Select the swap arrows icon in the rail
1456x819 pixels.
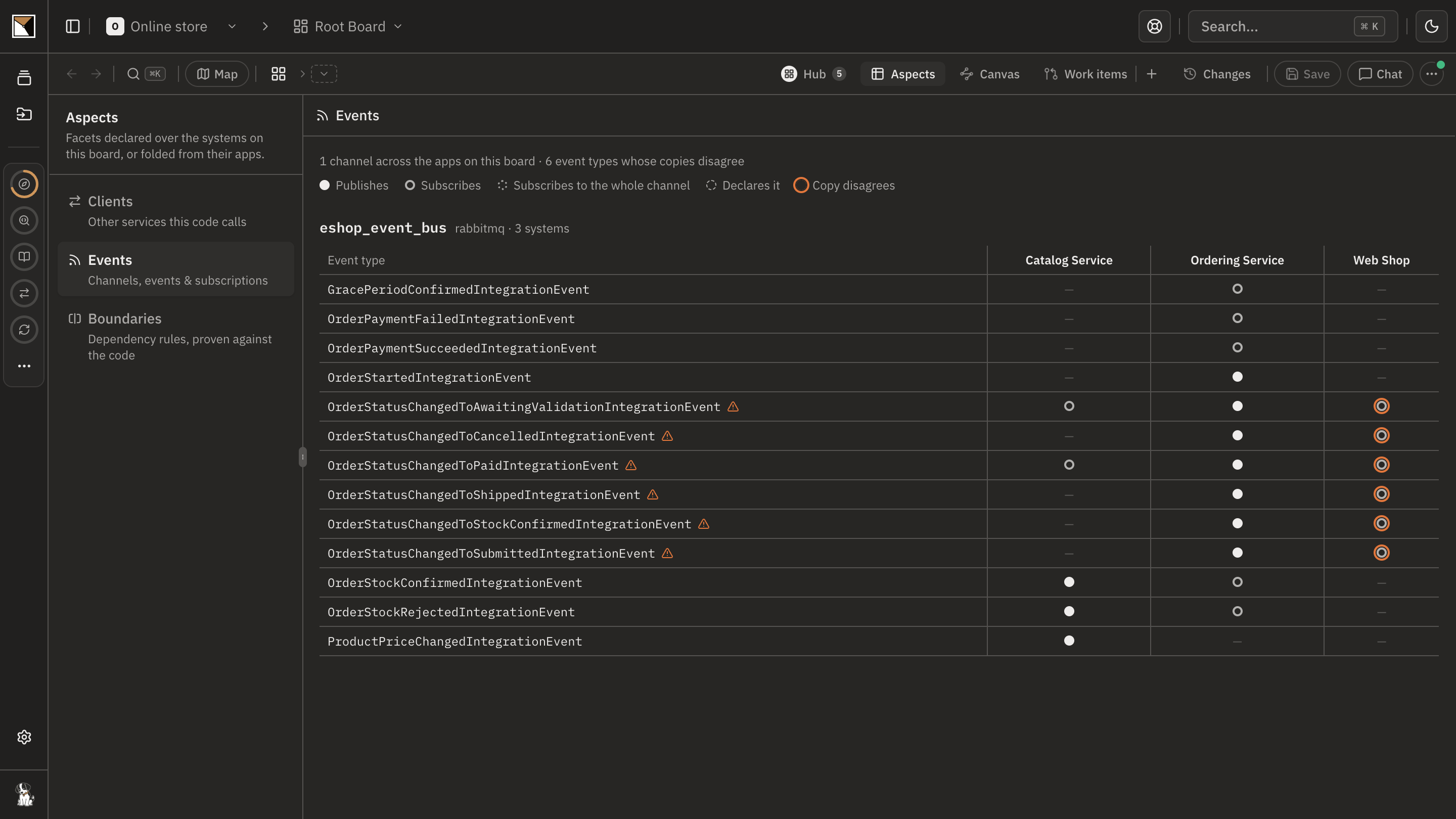(24, 293)
